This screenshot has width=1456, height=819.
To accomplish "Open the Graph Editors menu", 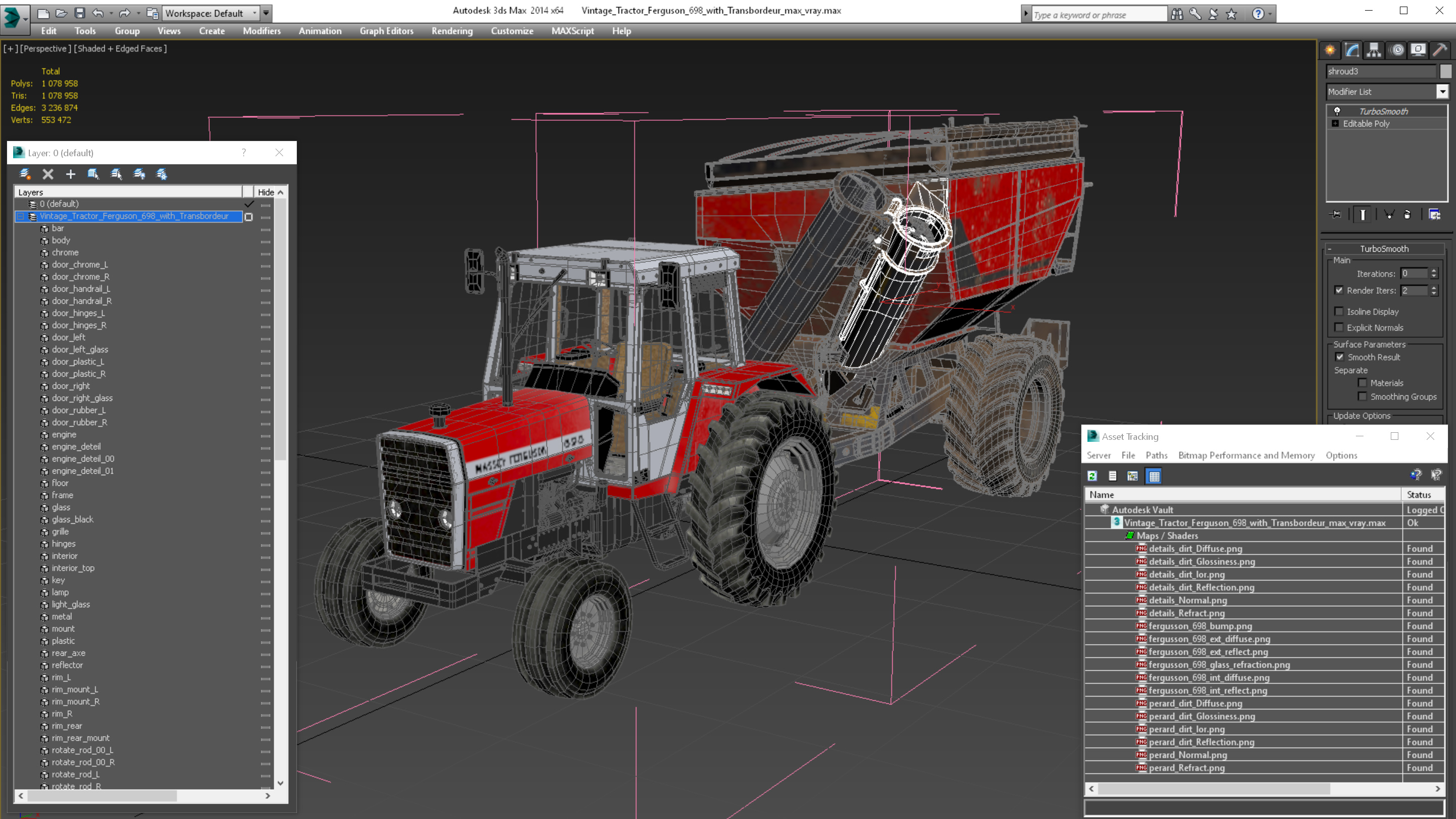I will pos(387,31).
